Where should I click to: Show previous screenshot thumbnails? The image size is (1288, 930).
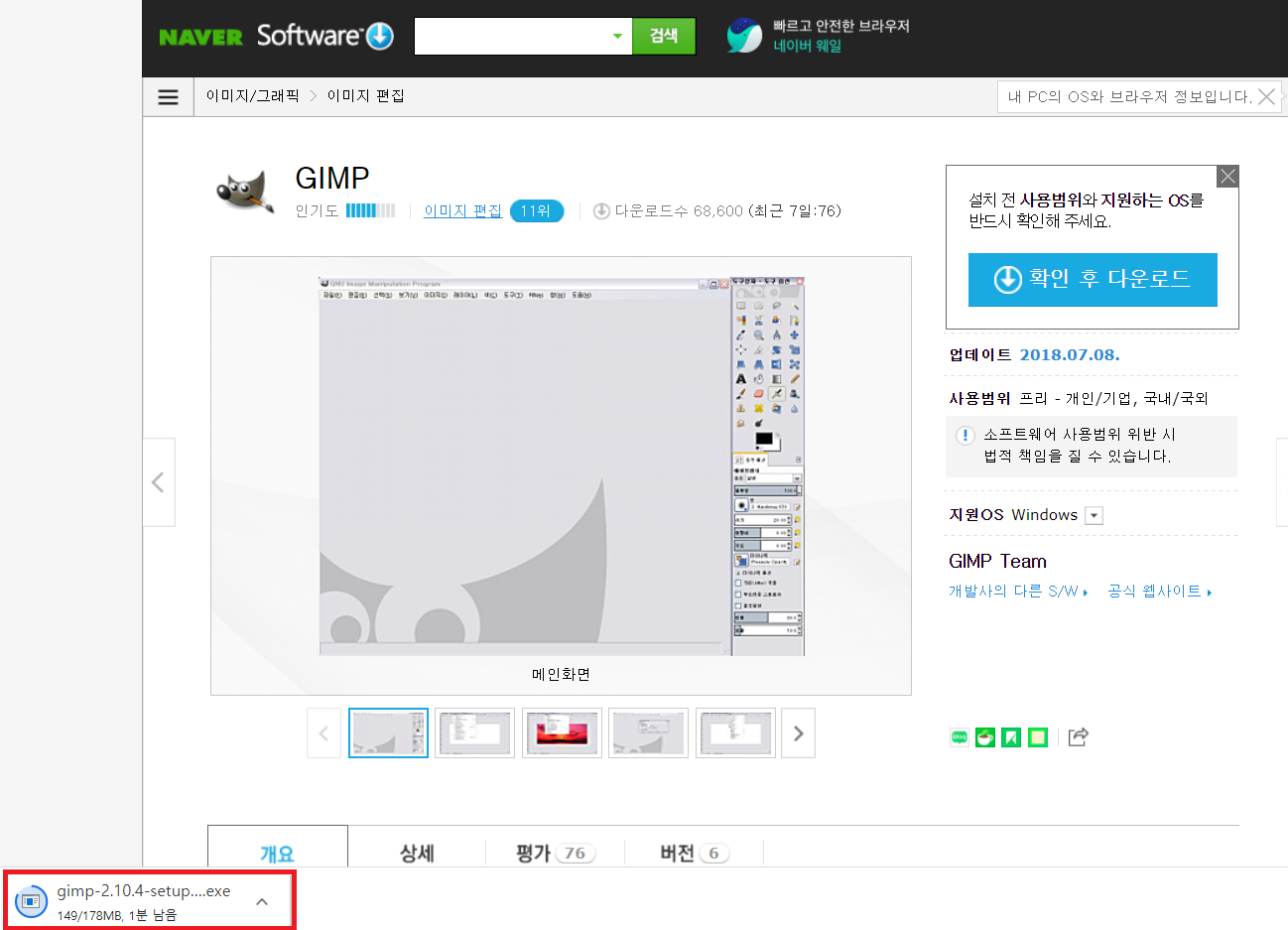(323, 733)
